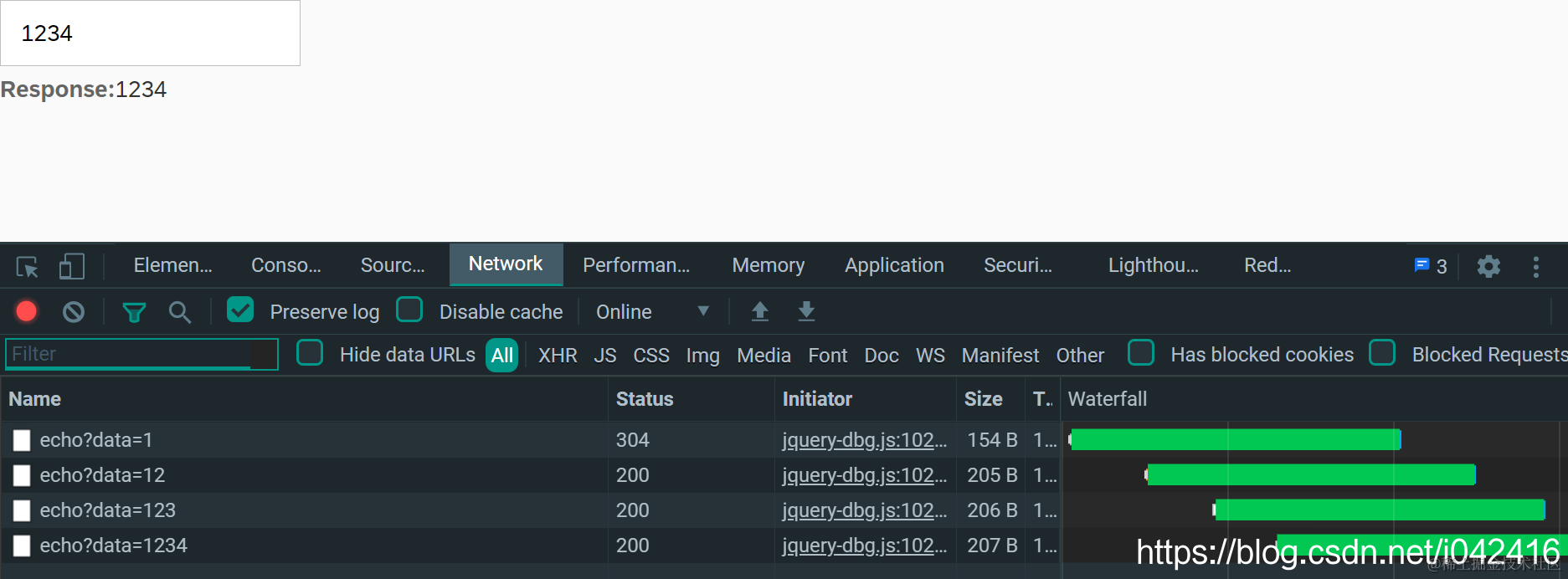Import HAR file upload arrow
This screenshot has height=579, width=1568.
click(760, 311)
